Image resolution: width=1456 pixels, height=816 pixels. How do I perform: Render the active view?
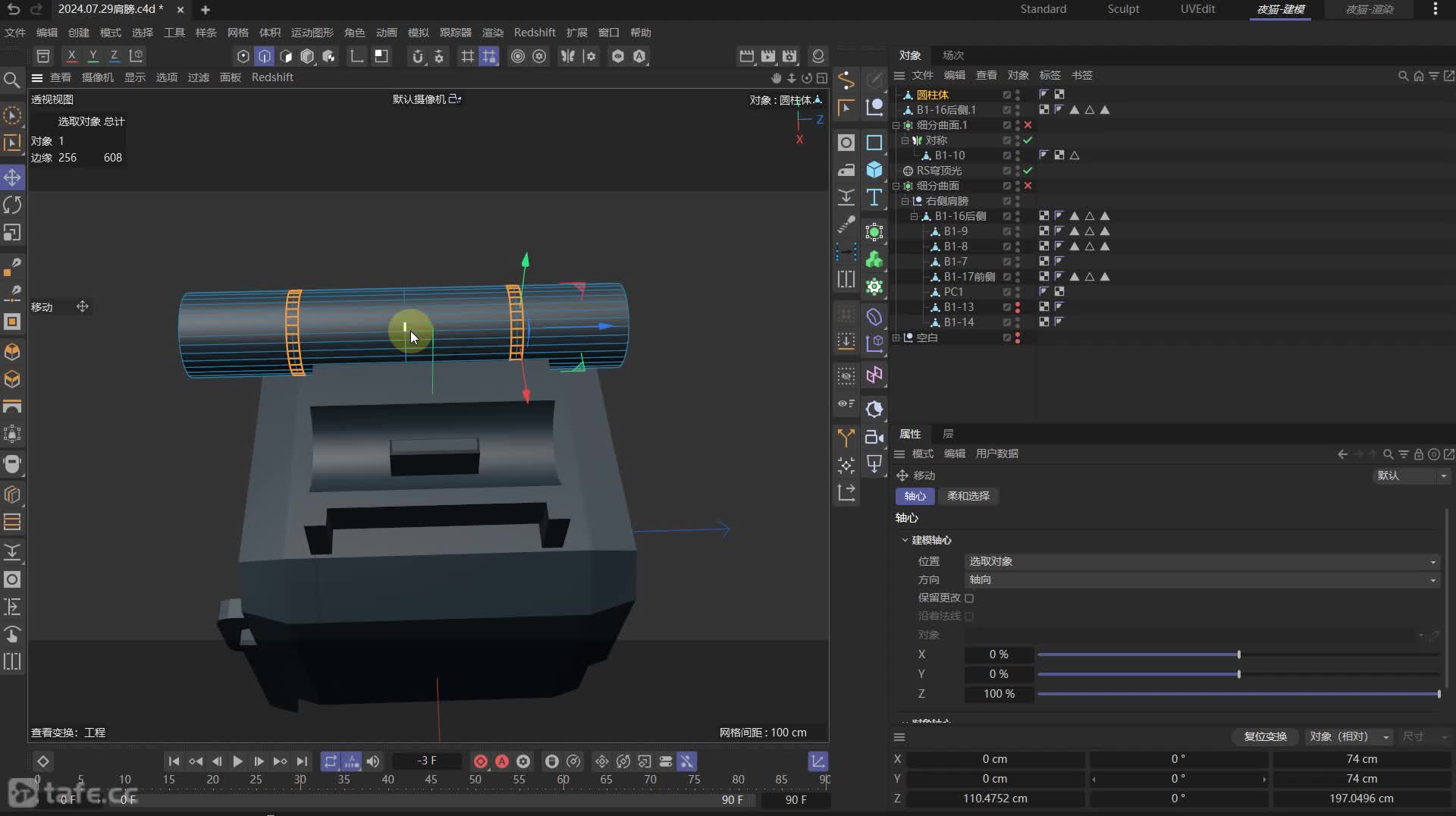pyautogui.click(x=747, y=56)
